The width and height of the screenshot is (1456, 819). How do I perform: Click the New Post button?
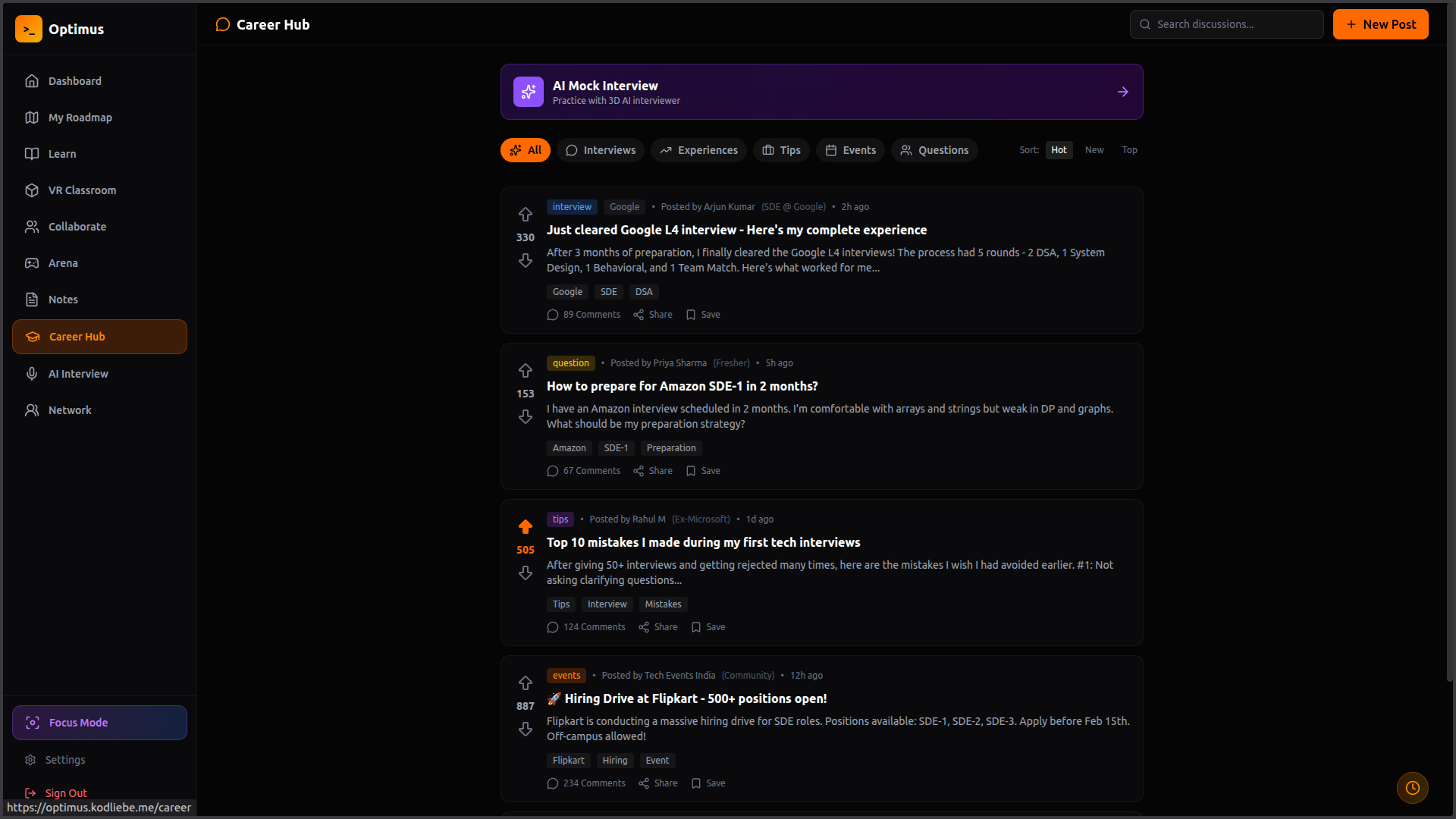coord(1380,24)
